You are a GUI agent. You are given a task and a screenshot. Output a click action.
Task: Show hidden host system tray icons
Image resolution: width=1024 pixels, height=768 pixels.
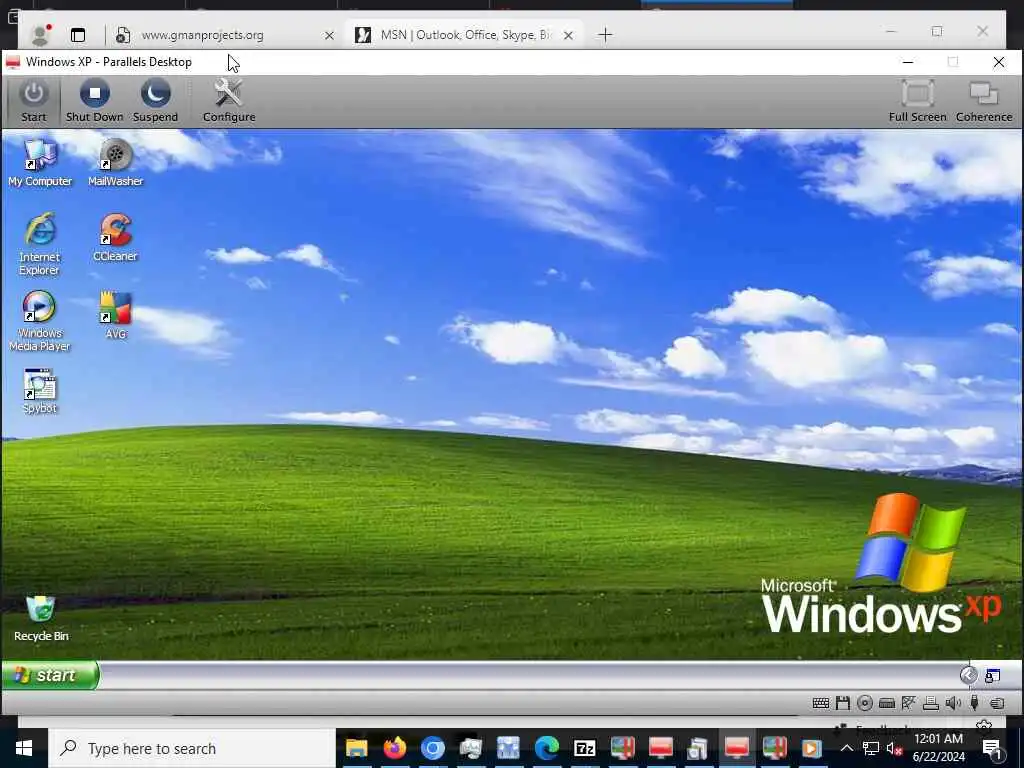pos(846,748)
